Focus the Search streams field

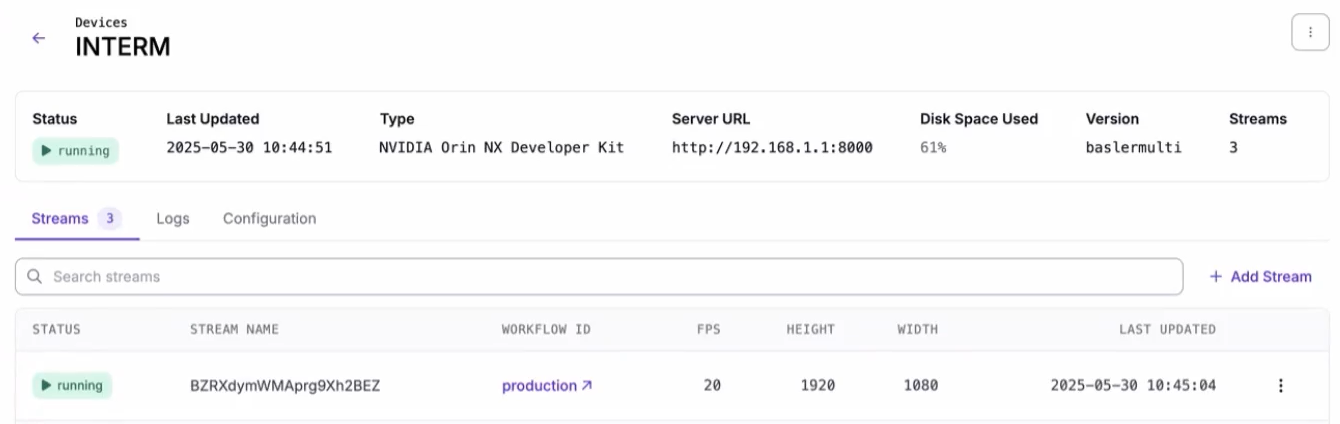coord(599,276)
